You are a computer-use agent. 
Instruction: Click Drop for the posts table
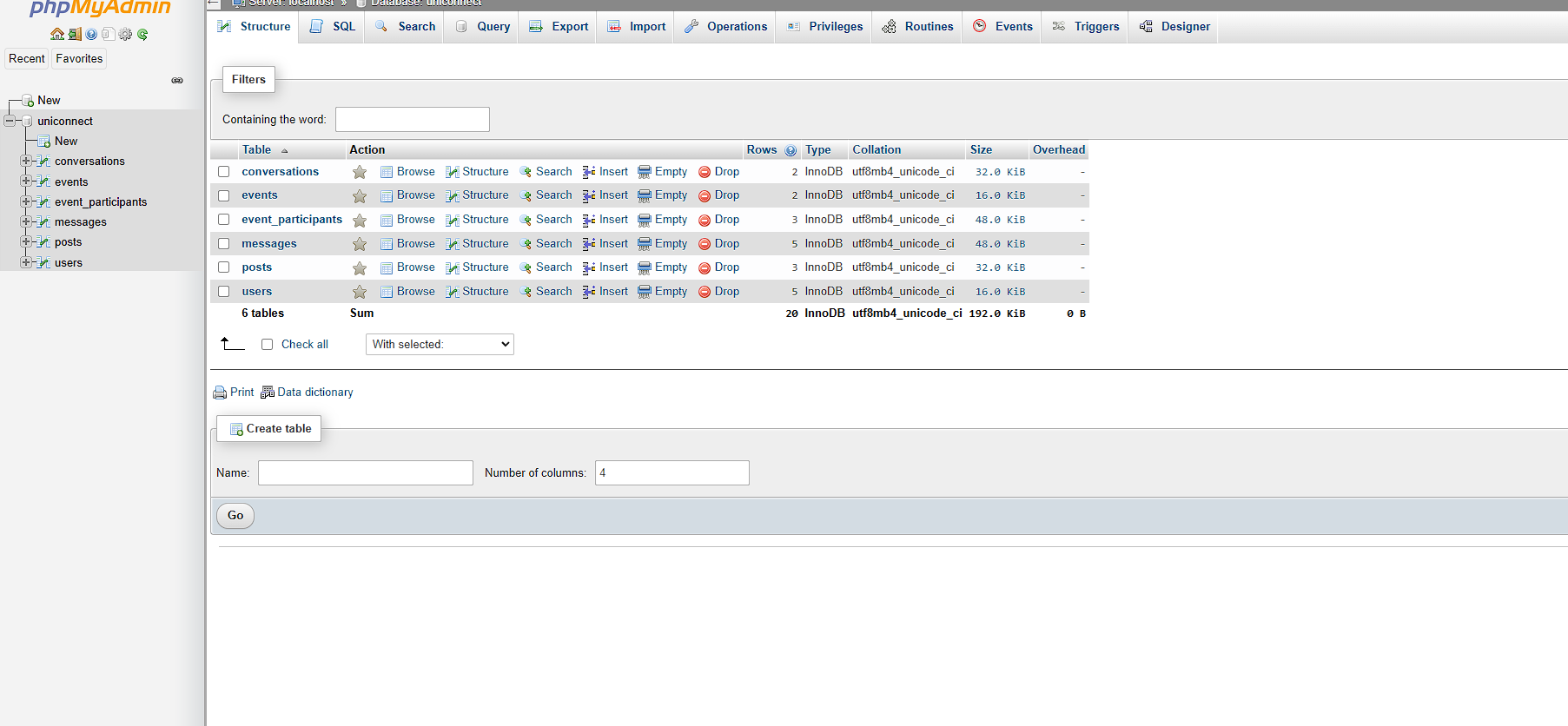(x=719, y=267)
